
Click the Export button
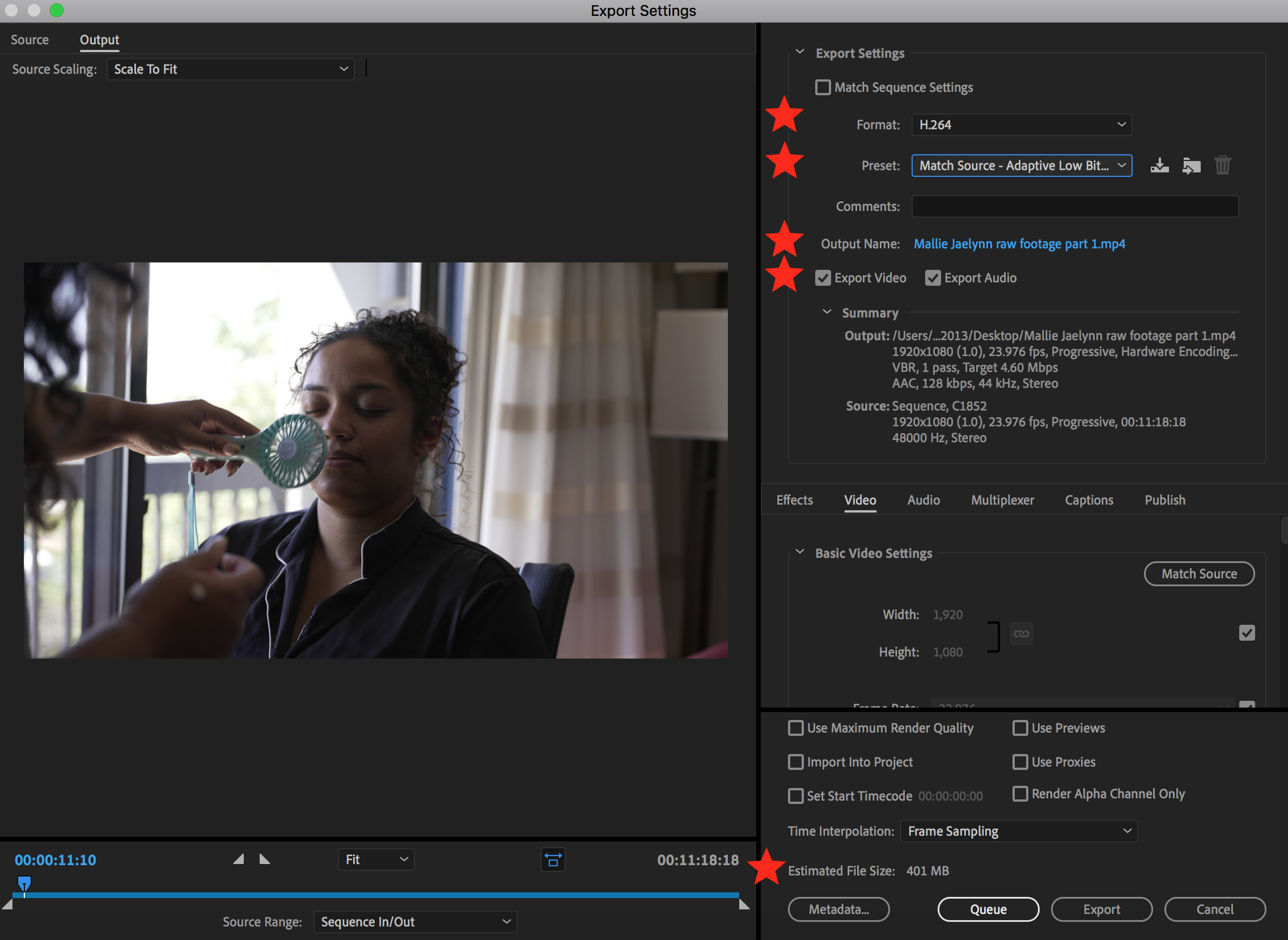pyautogui.click(x=1101, y=909)
